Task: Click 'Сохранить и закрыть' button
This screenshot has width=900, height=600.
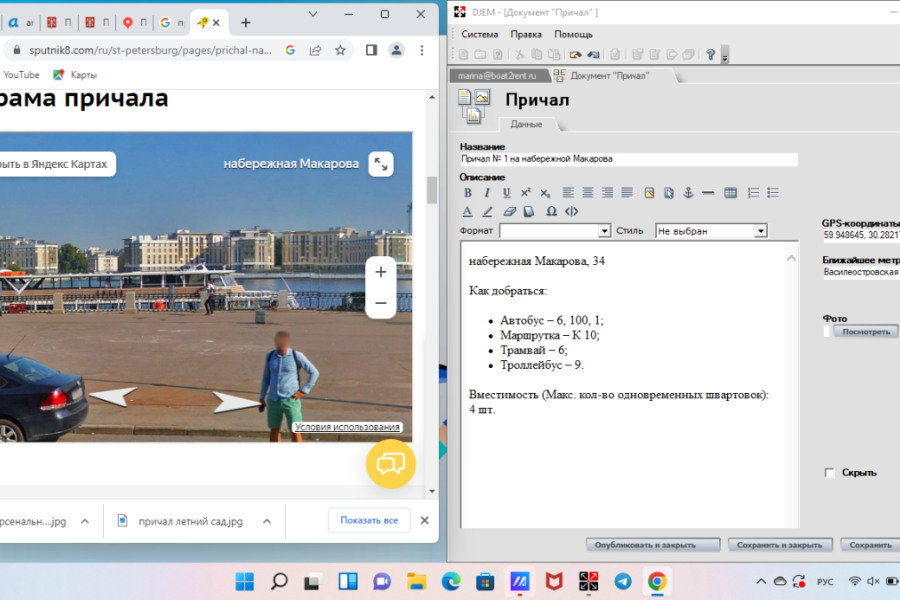Action: (779, 545)
